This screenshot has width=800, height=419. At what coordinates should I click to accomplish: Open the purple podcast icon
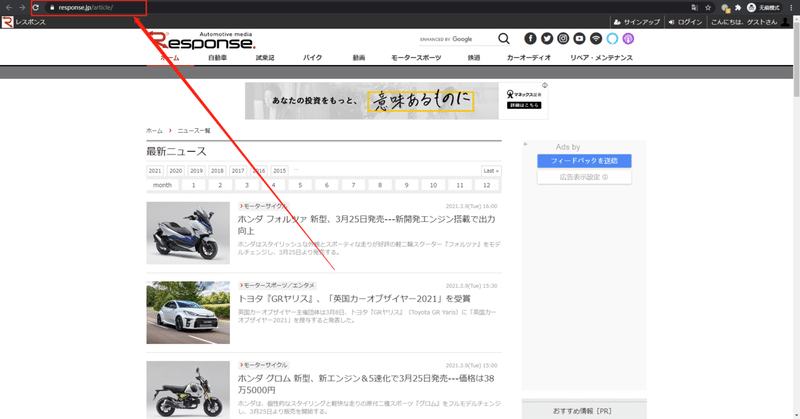pos(628,38)
